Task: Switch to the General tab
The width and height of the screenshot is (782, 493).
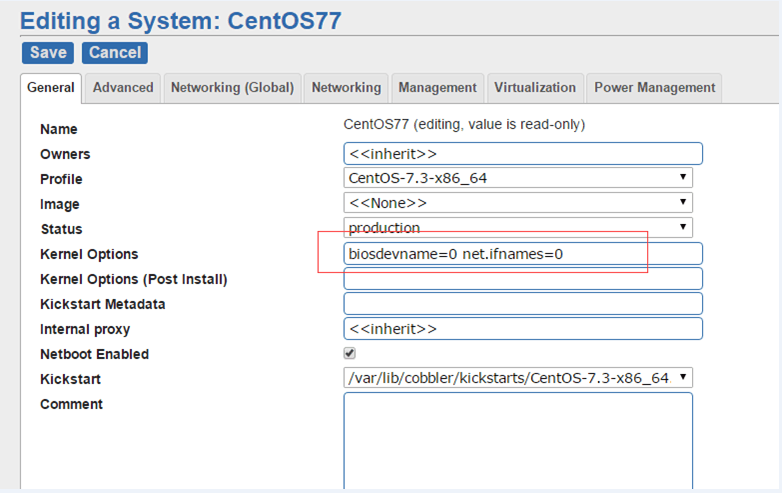Action: point(51,88)
